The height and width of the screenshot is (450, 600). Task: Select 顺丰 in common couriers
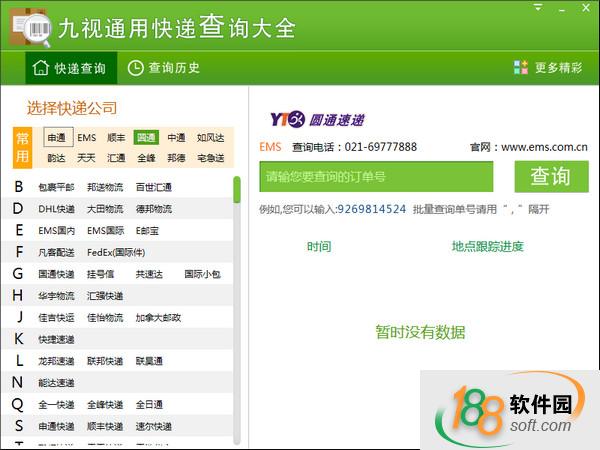(116, 137)
